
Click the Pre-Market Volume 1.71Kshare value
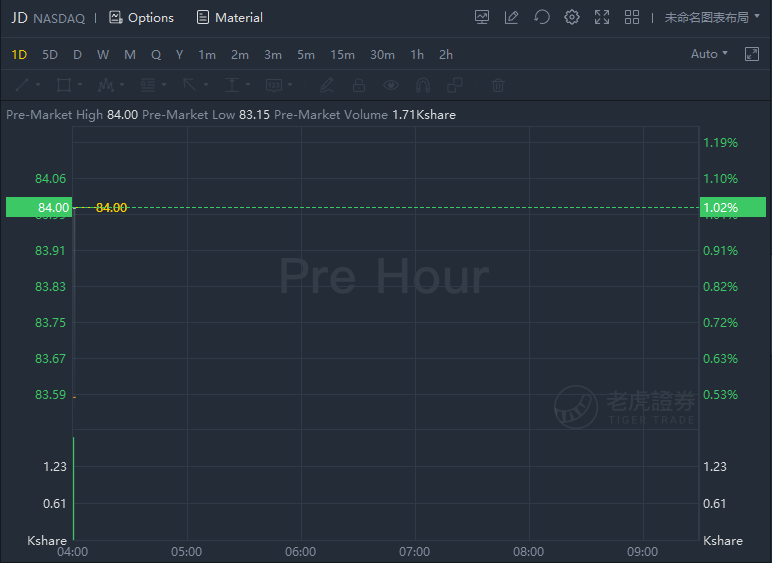click(424, 115)
